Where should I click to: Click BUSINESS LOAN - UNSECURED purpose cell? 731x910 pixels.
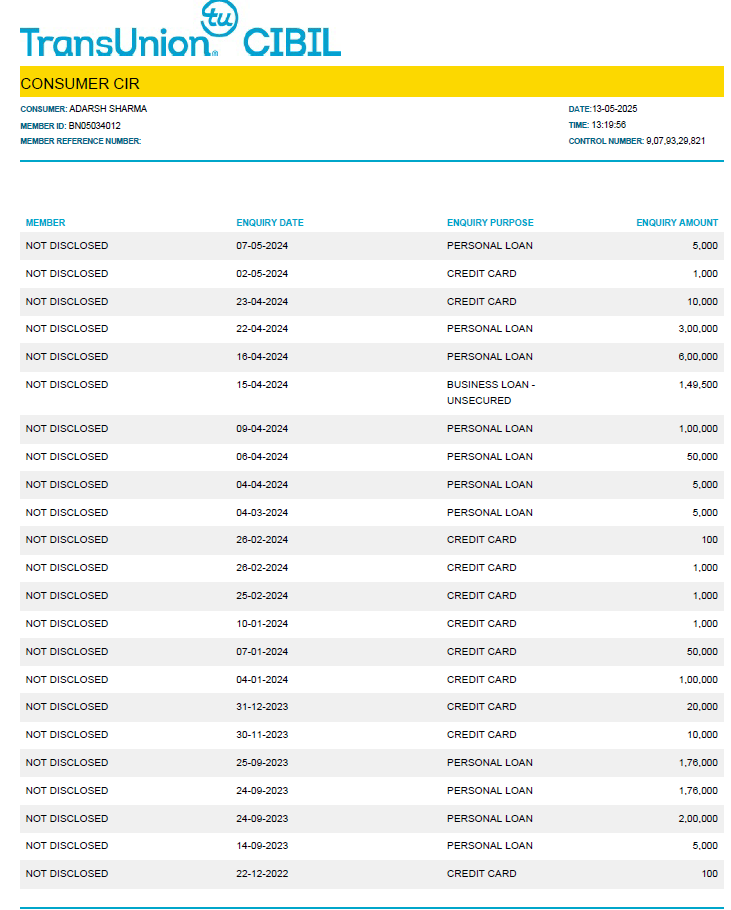click(491, 392)
